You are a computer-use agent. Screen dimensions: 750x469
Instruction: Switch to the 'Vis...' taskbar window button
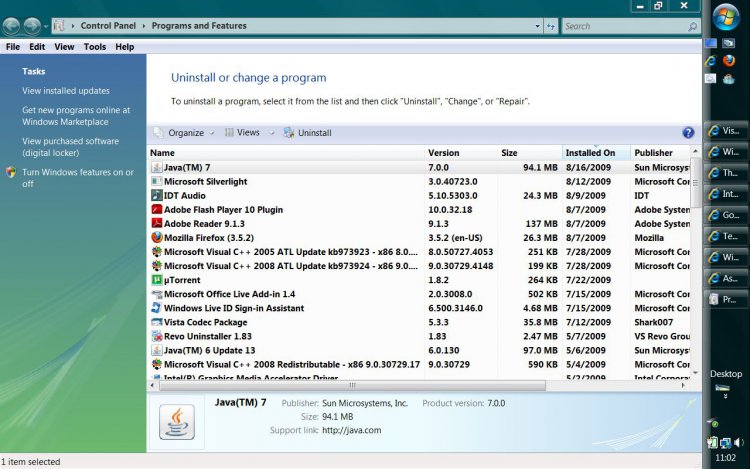click(725, 131)
